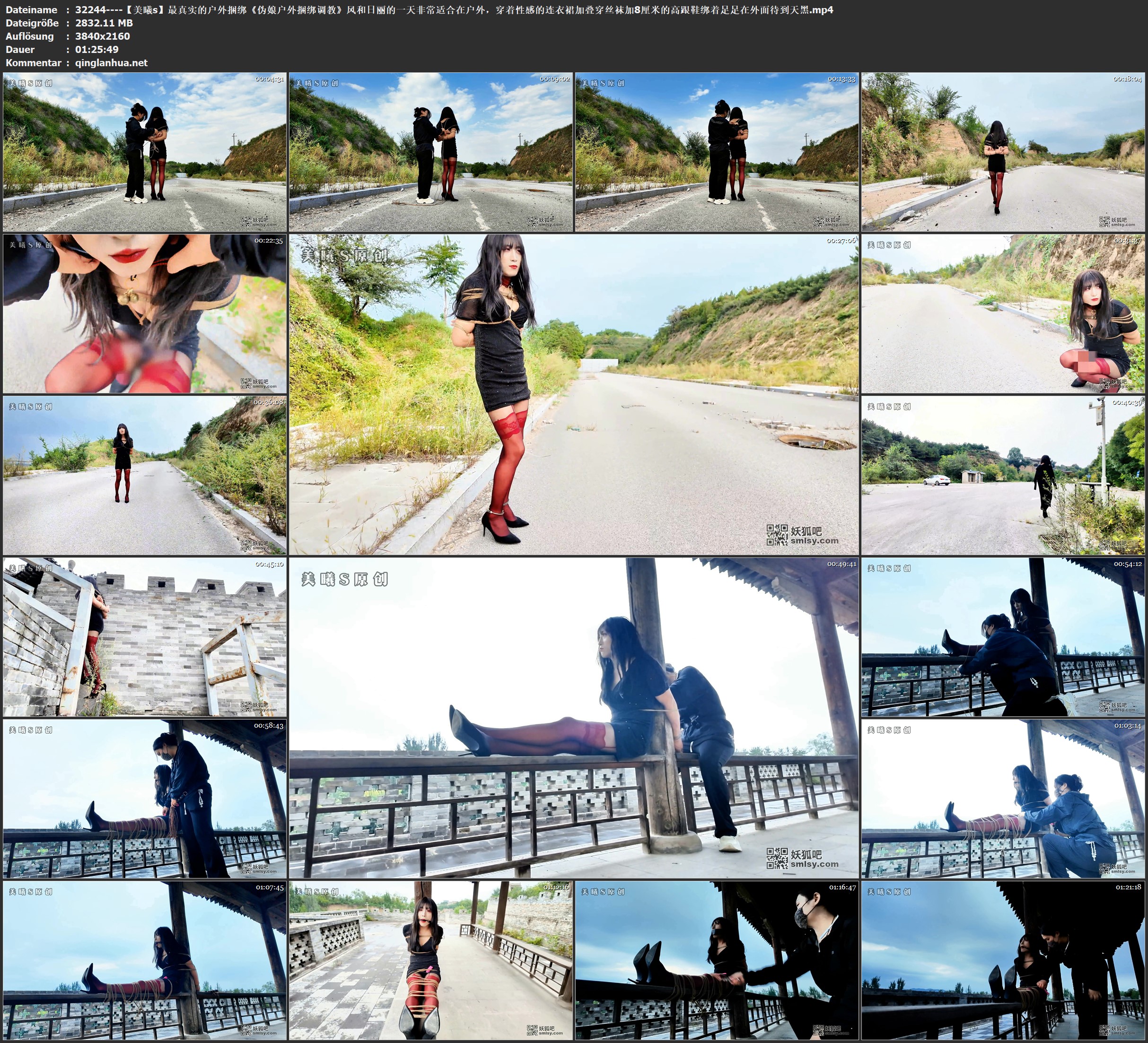
Task: Select the last thumbnail at 01:21:18
Action: point(1003,960)
